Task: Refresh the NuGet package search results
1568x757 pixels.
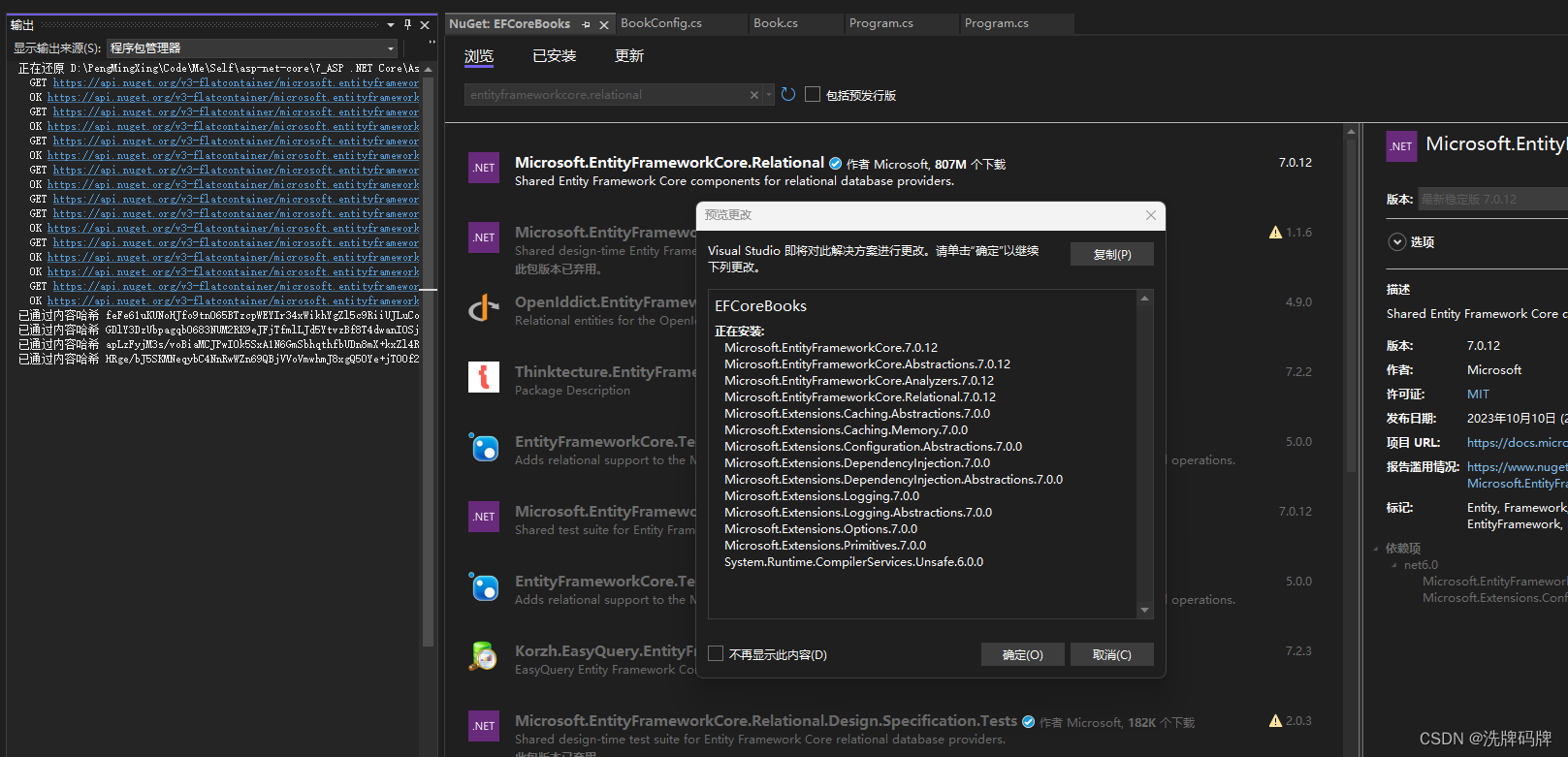Action: [788, 94]
